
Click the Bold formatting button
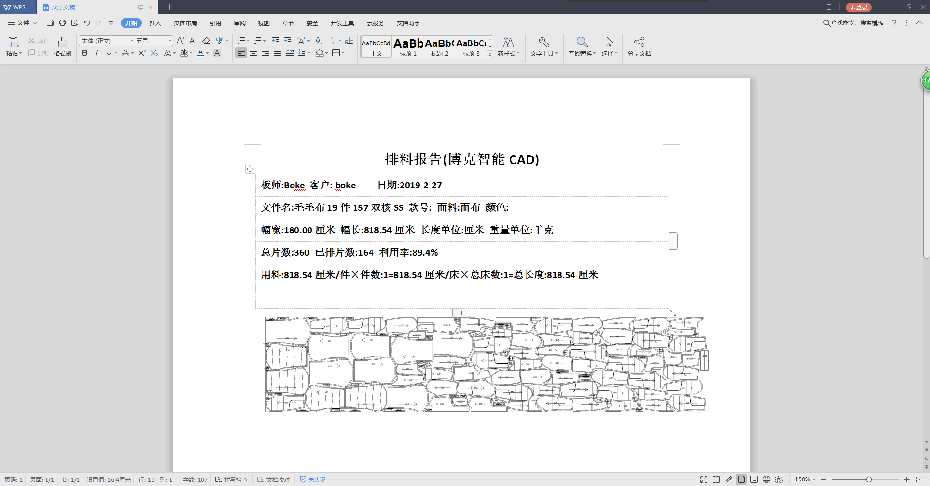[85, 53]
